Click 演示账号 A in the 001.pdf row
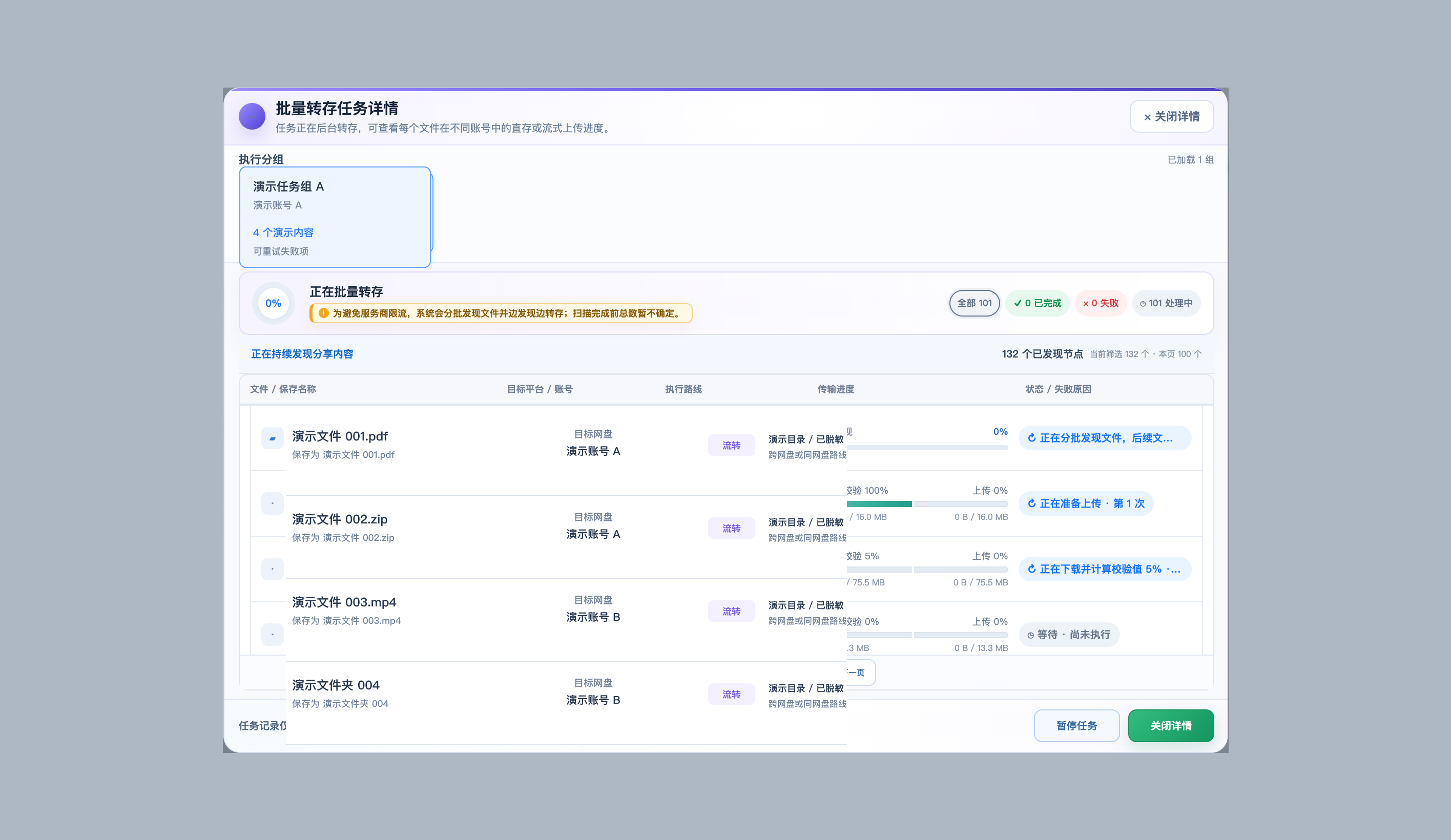1451x840 pixels. [x=593, y=451]
